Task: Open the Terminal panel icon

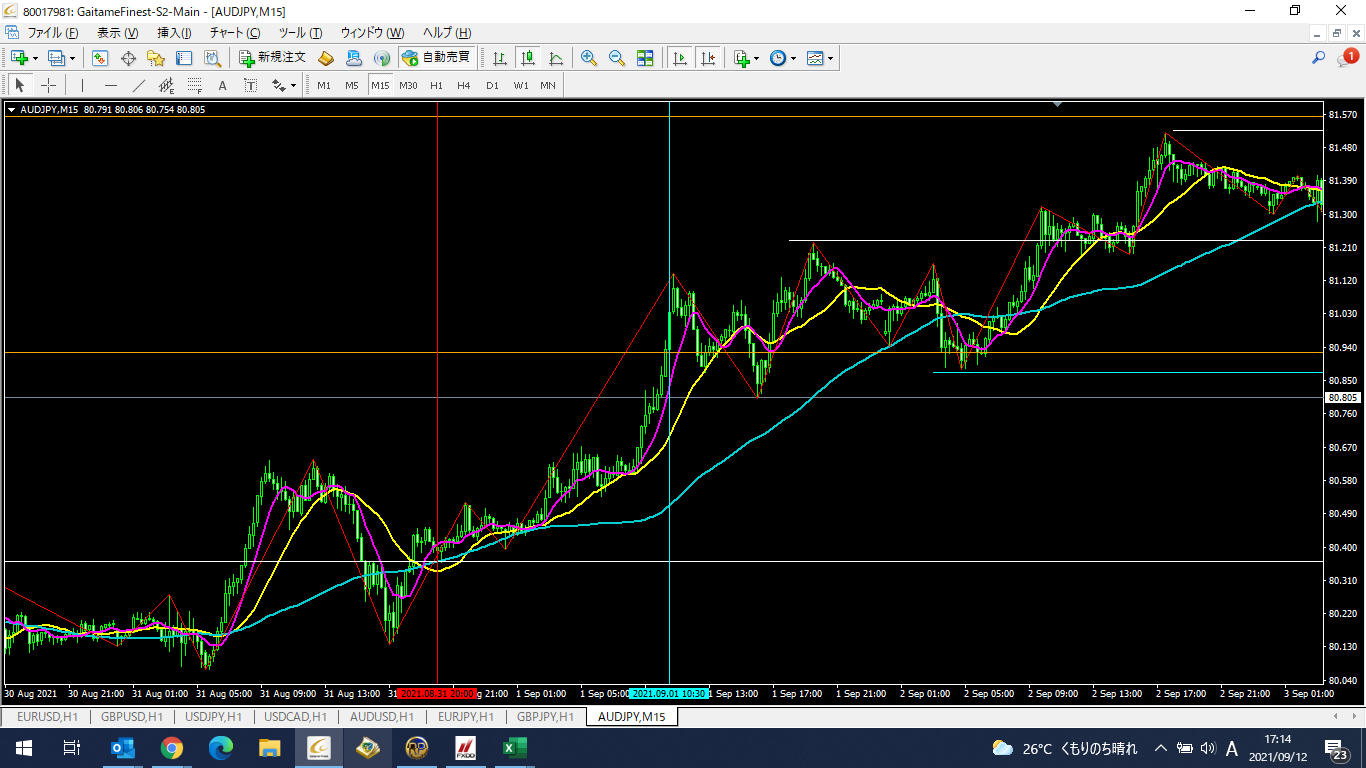Action: click(x=184, y=58)
